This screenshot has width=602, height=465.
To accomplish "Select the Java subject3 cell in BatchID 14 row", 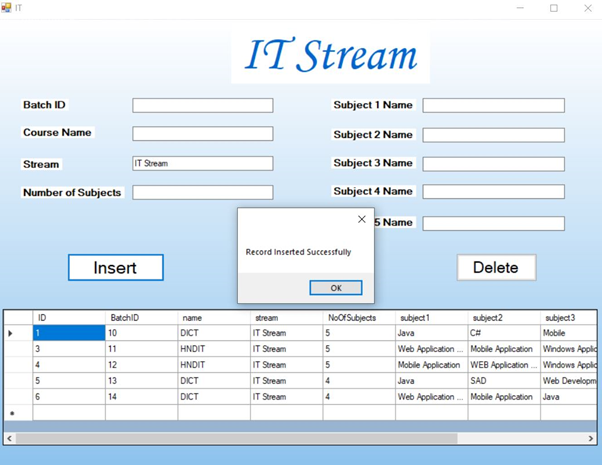I will point(569,397).
